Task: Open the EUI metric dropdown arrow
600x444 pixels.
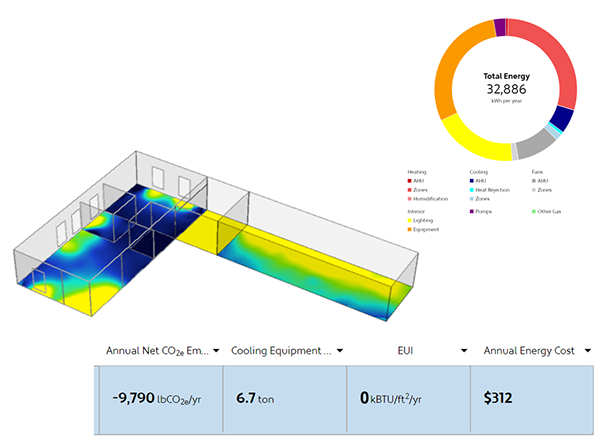Action: (463, 351)
